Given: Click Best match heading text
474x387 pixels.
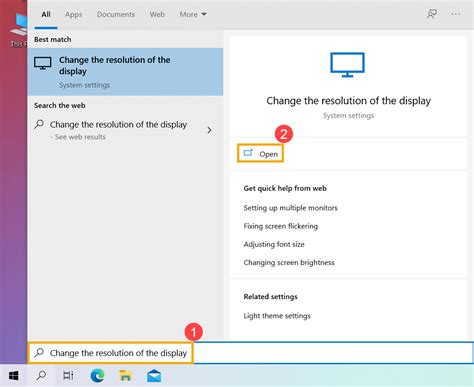Looking at the screenshot, I should (x=53, y=39).
